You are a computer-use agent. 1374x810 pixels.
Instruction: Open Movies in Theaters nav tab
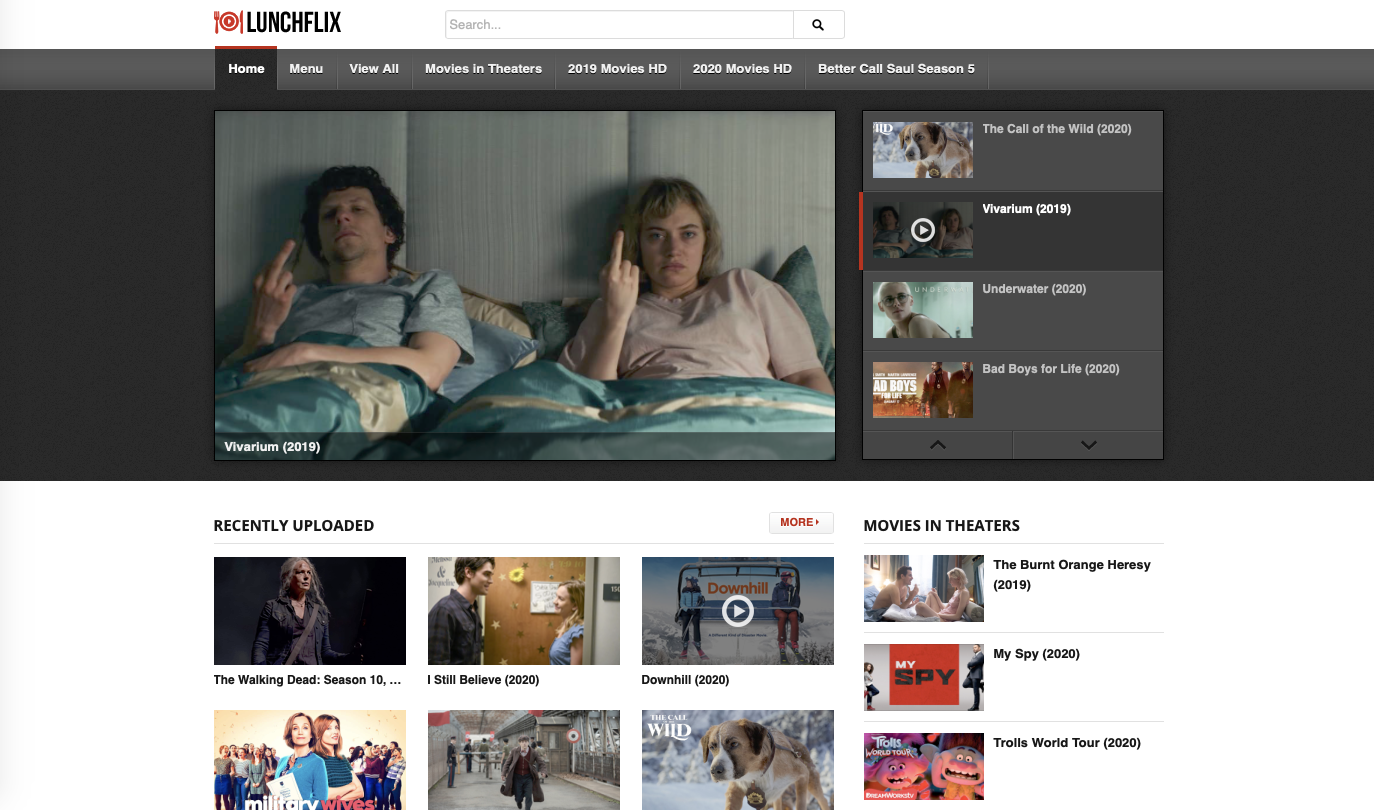[483, 69]
